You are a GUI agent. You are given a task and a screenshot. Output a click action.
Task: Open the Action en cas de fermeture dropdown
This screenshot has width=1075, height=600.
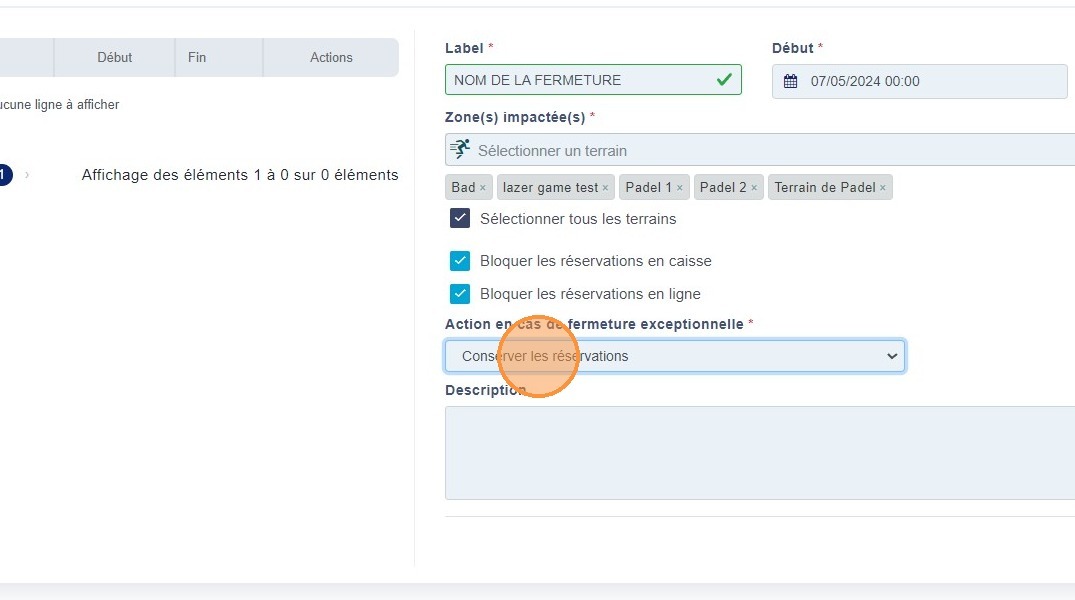pyautogui.click(x=675, y=356)
